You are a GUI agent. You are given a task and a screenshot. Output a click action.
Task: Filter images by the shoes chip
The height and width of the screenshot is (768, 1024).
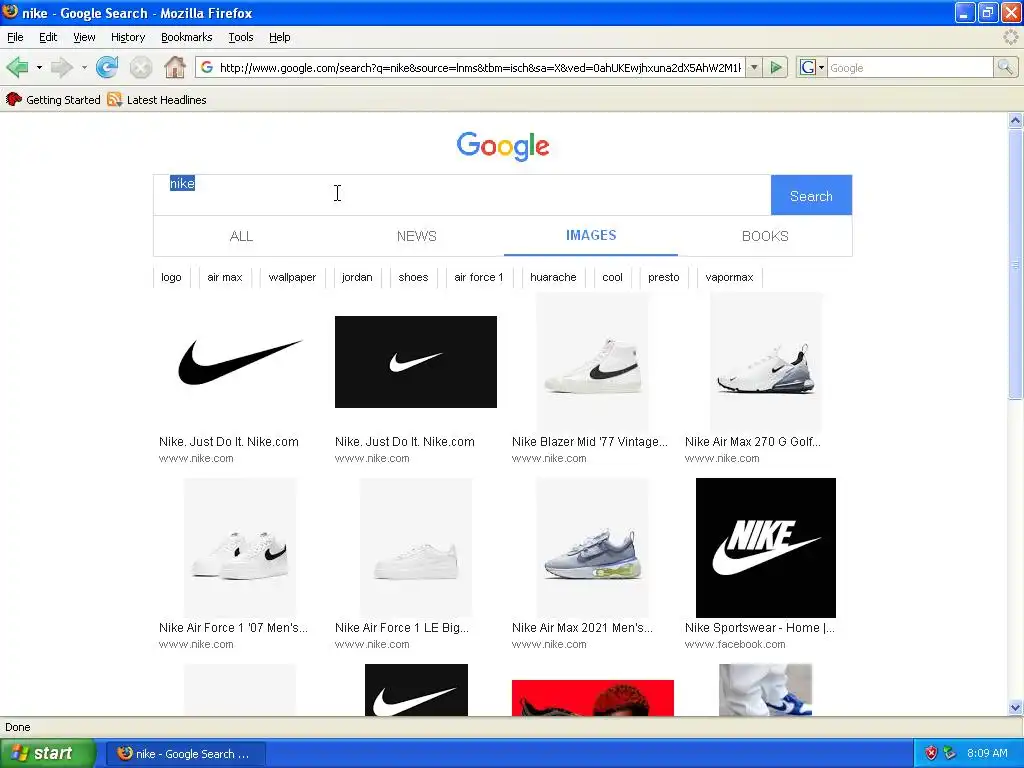[413, 278]
